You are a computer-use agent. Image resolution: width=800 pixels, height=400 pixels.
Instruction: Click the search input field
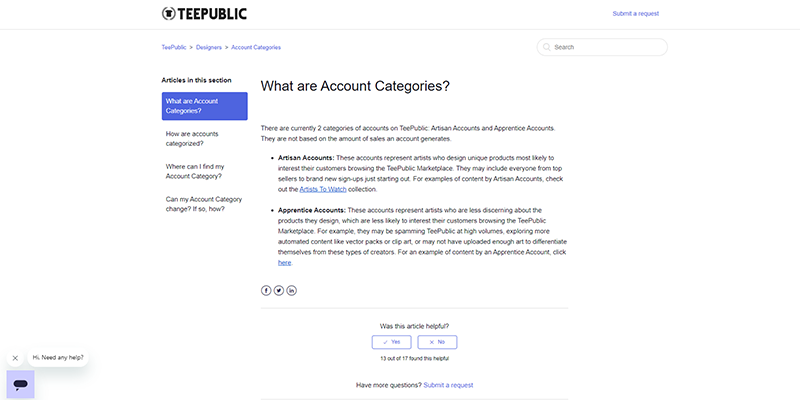click(x=606, y=47)
